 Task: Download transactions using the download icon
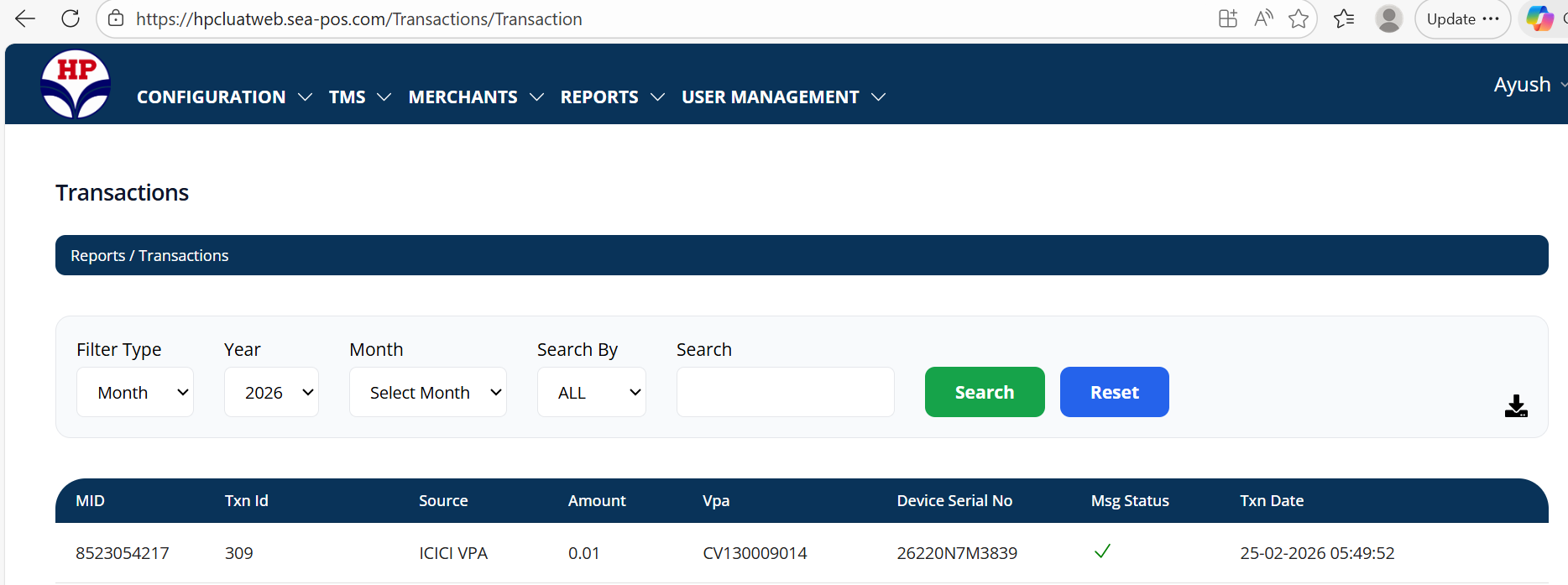[x=1516, y=406]
